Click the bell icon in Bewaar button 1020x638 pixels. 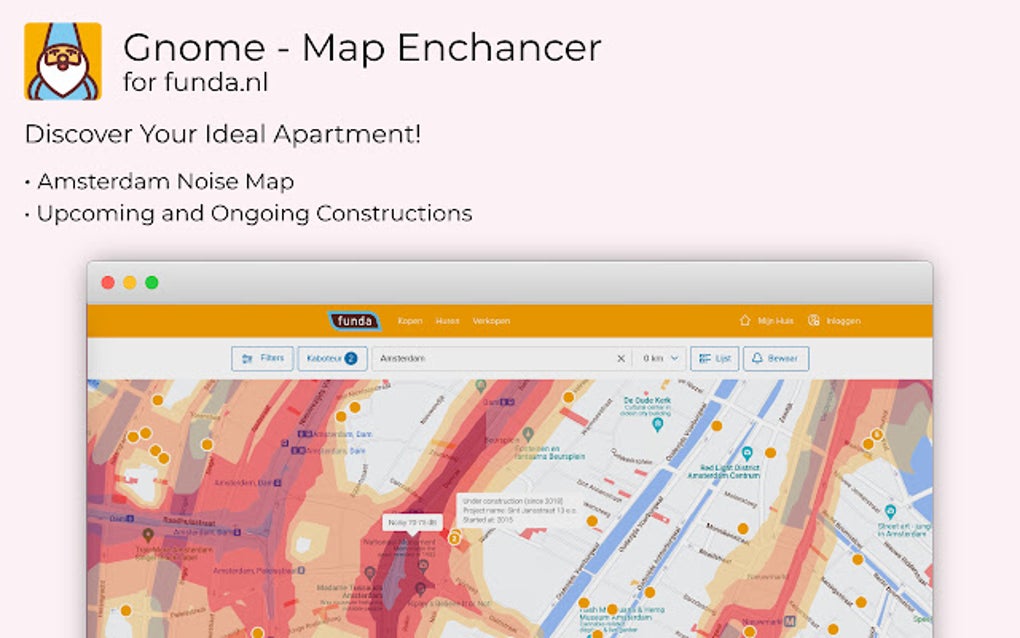757,358
